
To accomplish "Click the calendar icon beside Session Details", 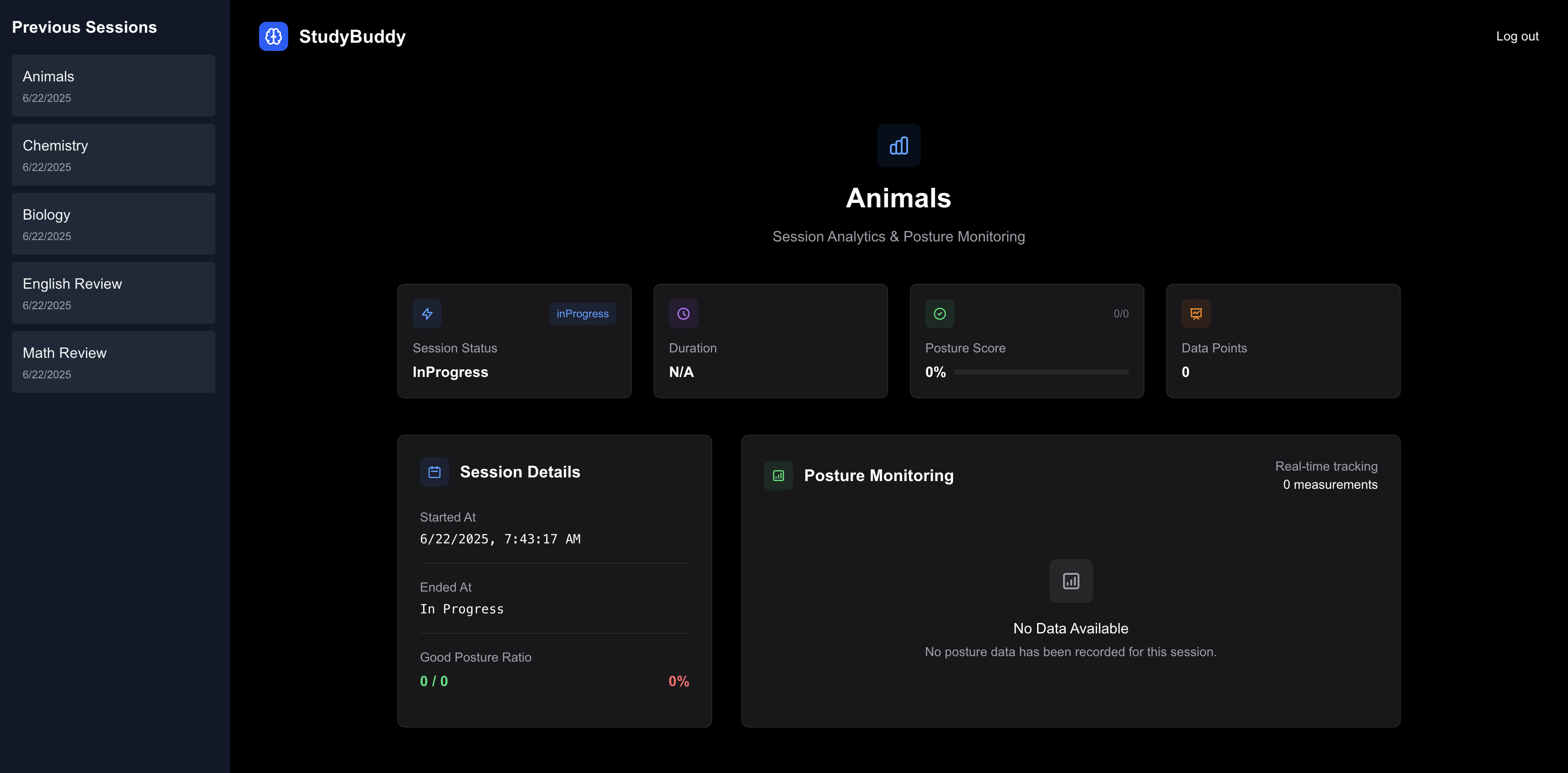I will (434, 472).
